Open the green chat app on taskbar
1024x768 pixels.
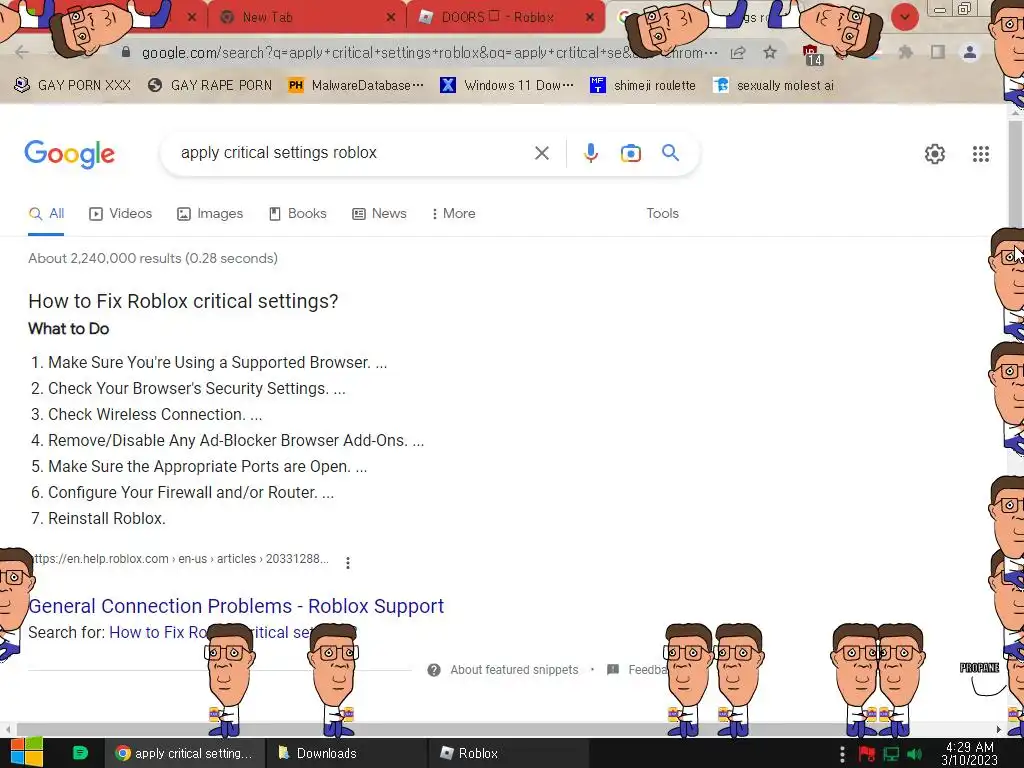tap(80, 753)
